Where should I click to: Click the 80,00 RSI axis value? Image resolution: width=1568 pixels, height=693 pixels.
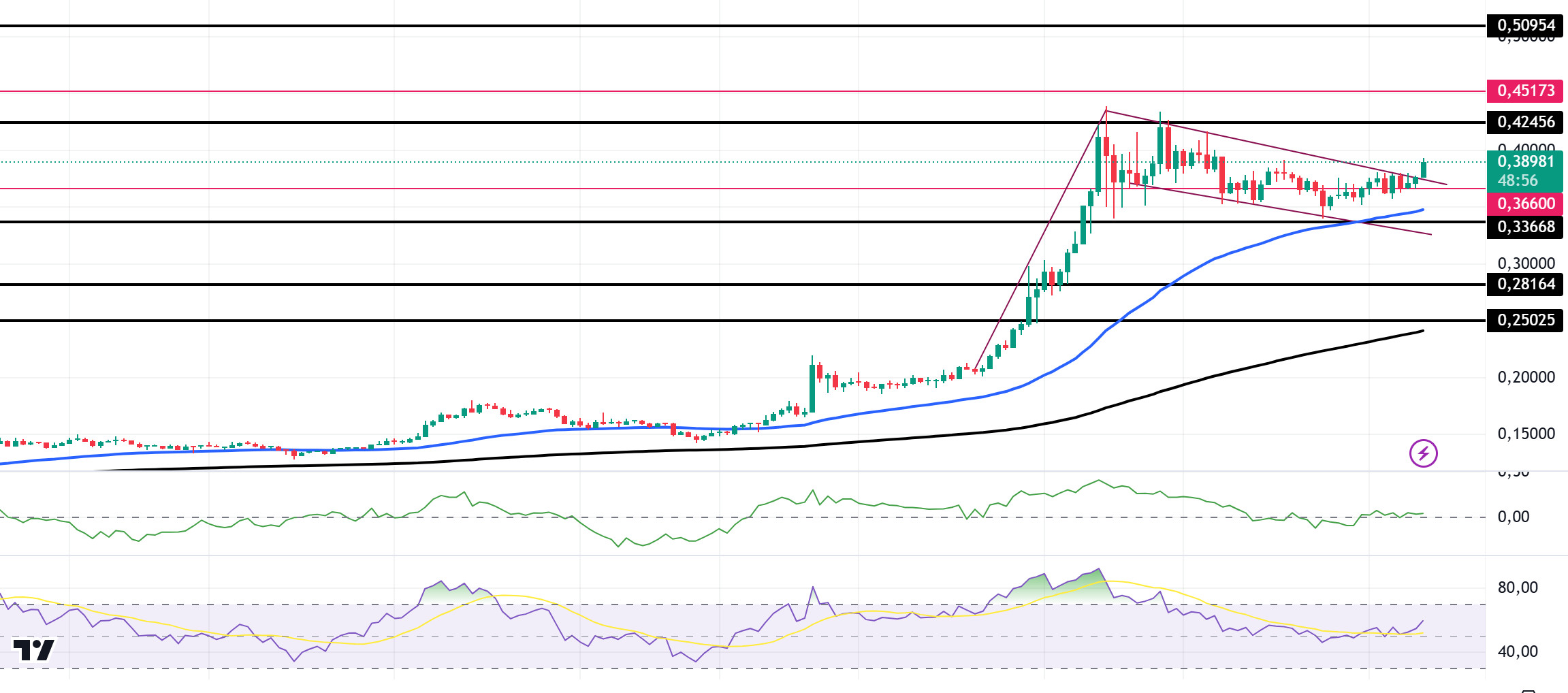click(x=1518, y=587)
